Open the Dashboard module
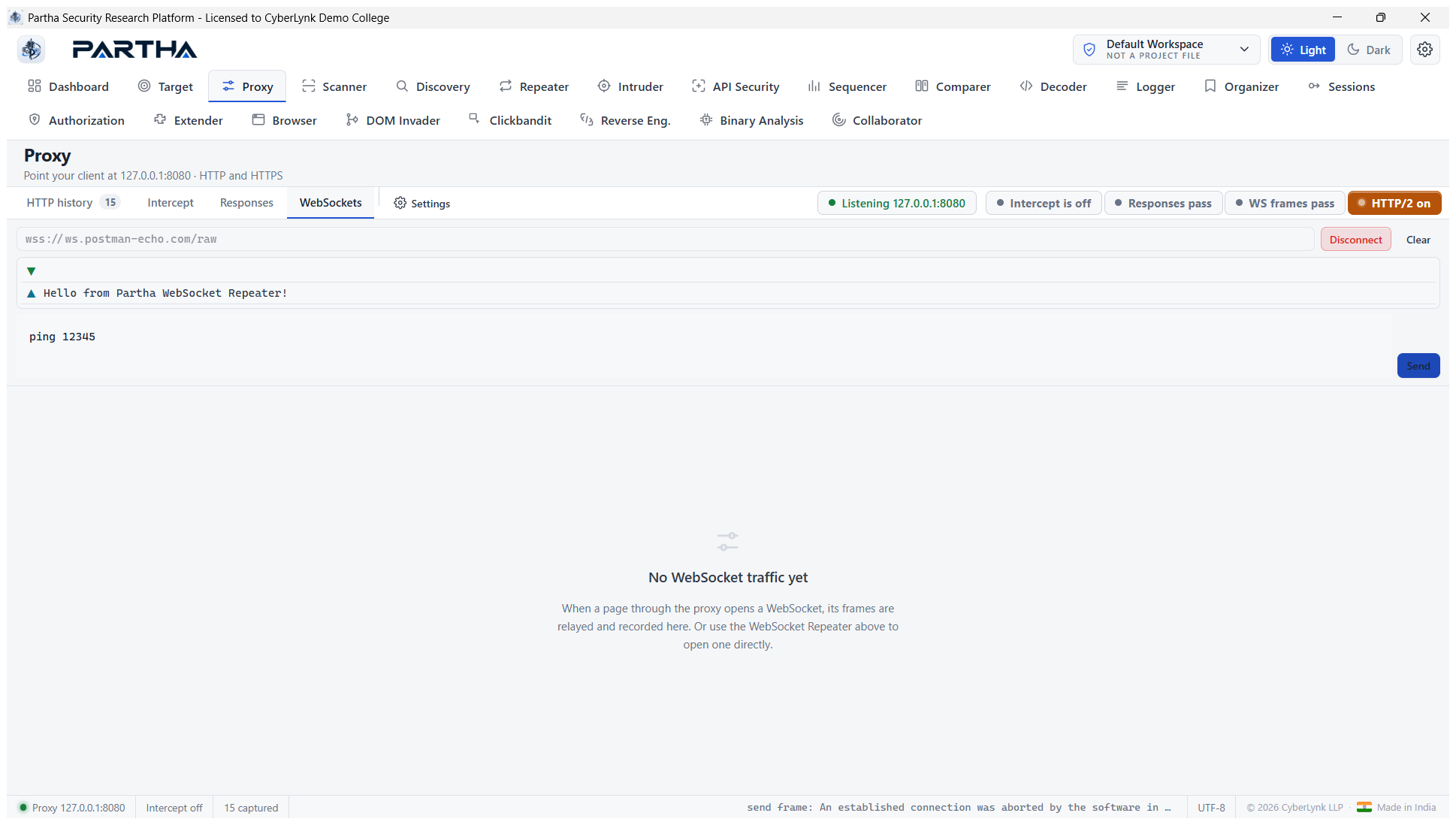 tap(68, 86)
